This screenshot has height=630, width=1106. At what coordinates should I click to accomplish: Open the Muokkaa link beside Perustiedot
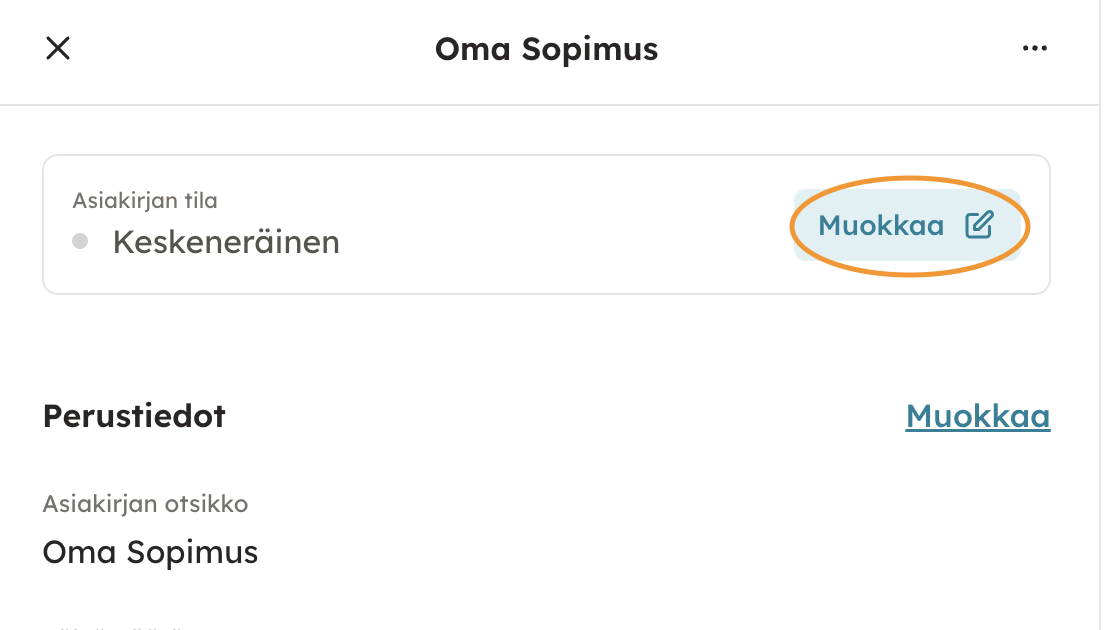977,416
